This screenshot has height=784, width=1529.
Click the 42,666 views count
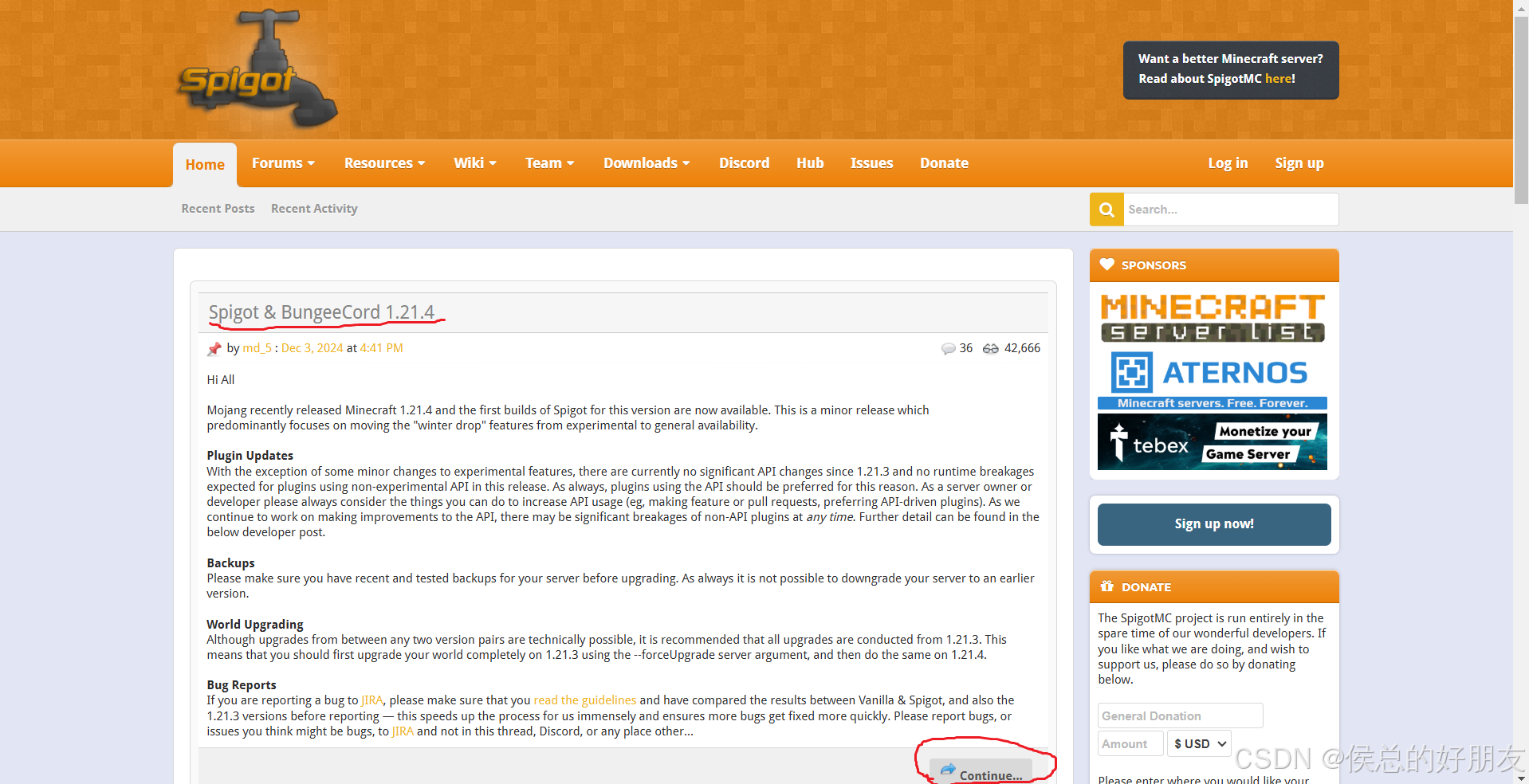click(1022, 348)
